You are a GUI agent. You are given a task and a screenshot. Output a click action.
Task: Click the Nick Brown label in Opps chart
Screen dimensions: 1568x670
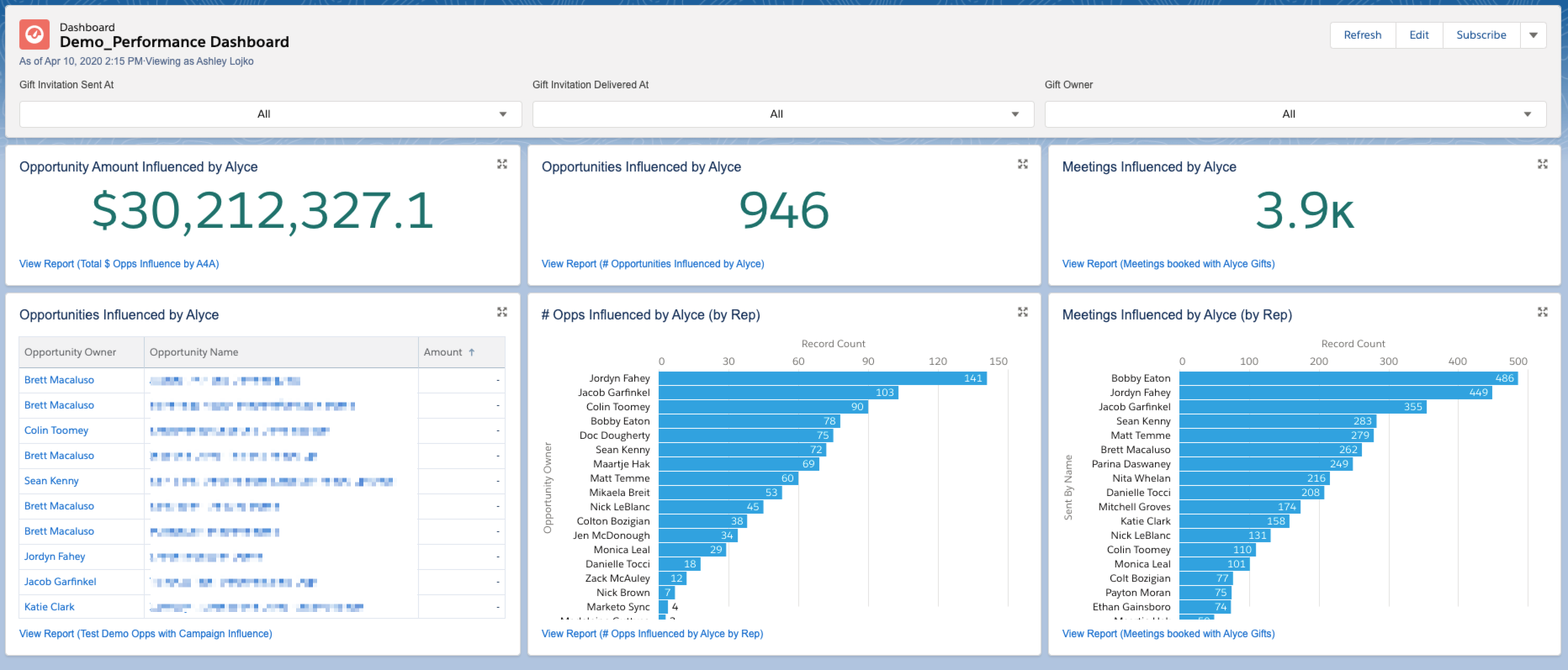point(623,593)
